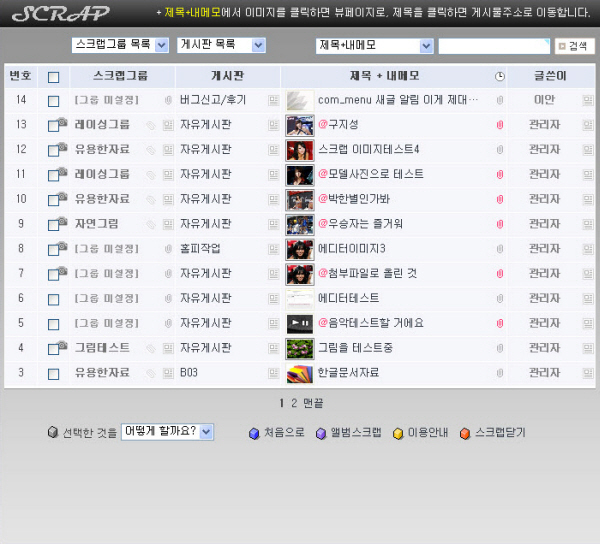600x544 pixels.
Task: Open the 스크랩그룹 목록 dropdown
Action: pos(120,45)
